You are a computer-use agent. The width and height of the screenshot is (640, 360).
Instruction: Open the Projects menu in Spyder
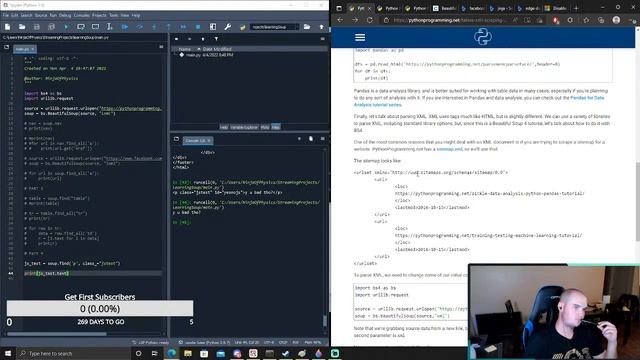pos(99,16)
